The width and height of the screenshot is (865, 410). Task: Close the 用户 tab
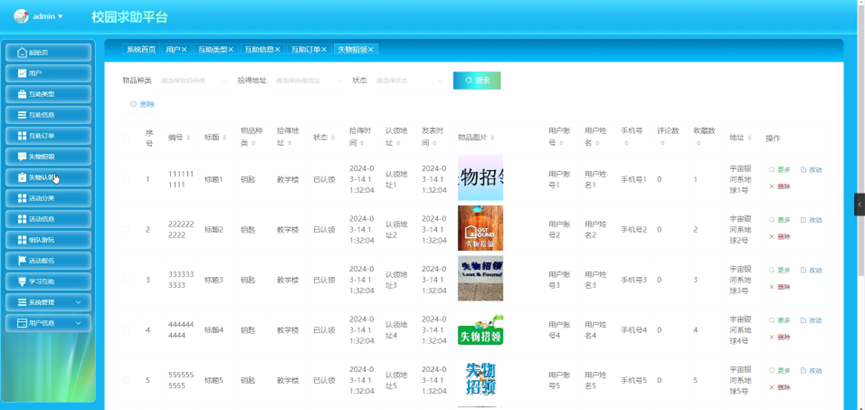click(184, 50)
